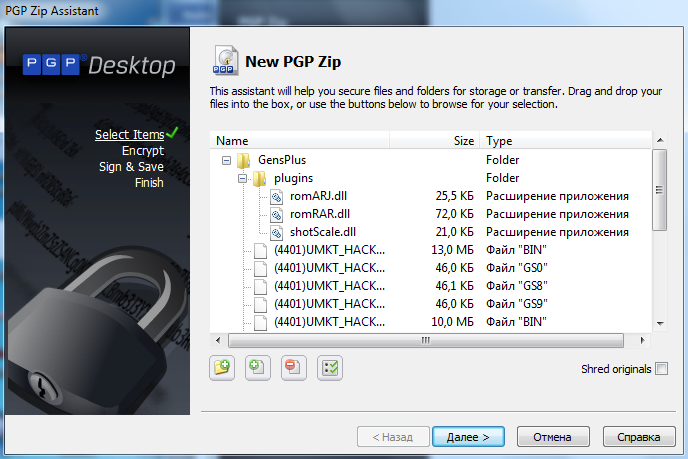Select the shotScale.dll file name
688x459 pixels.
click(322, 232)
